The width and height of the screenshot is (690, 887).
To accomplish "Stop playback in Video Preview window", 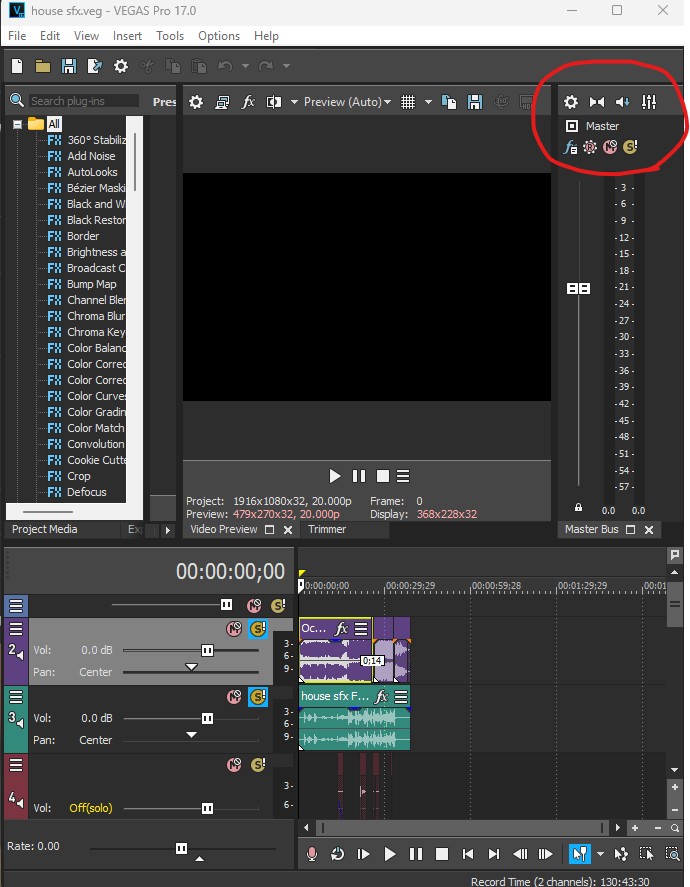I will (383, 476).
